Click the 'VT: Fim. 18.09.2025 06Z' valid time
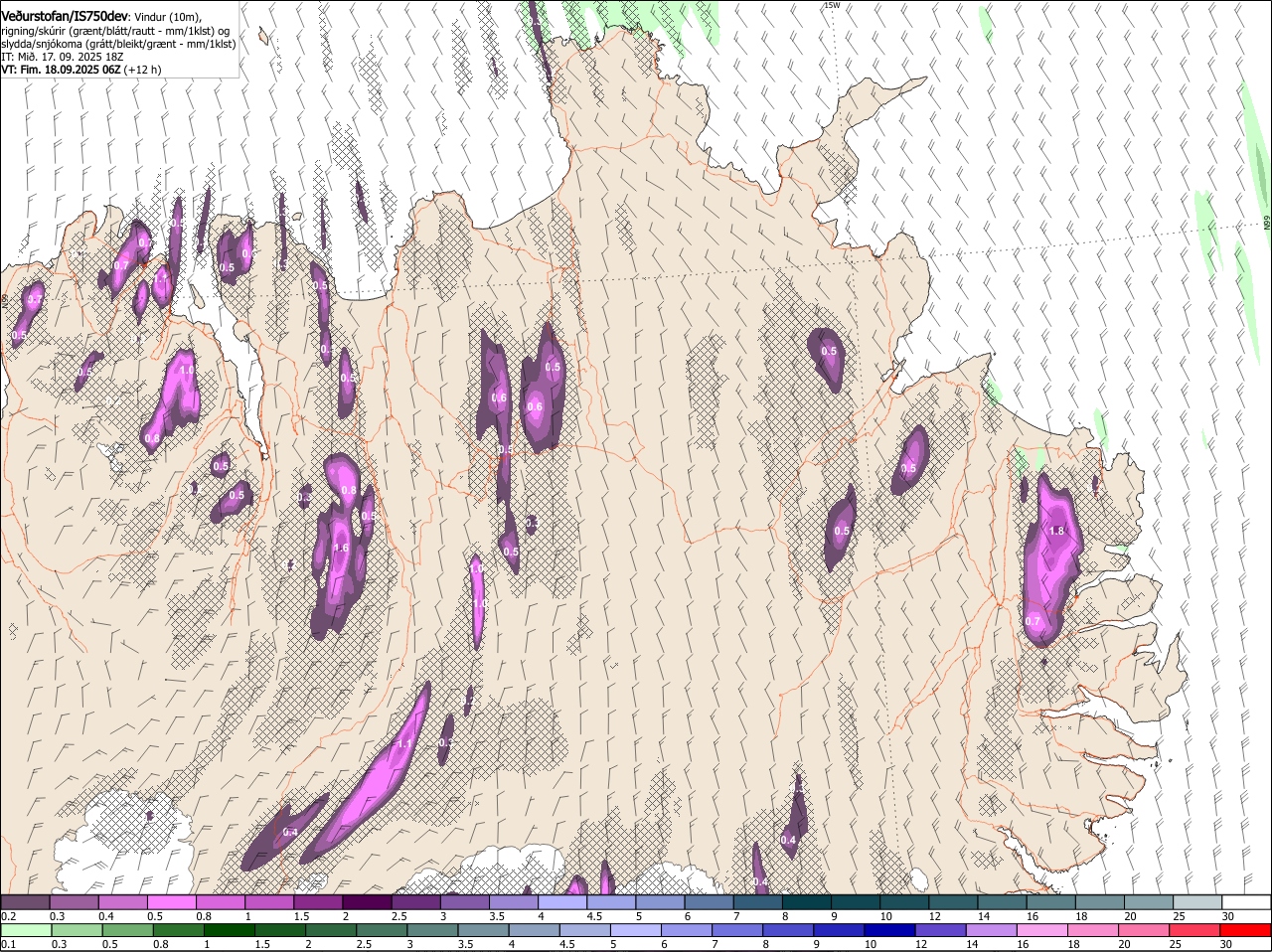 tap(61, 70)
